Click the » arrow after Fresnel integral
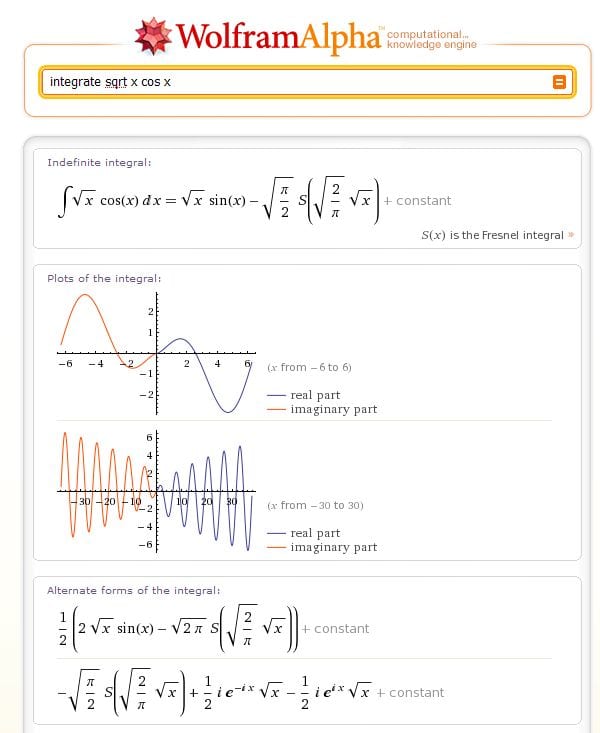Viewport: 600px width, 733px height. [x=571, y=235]
